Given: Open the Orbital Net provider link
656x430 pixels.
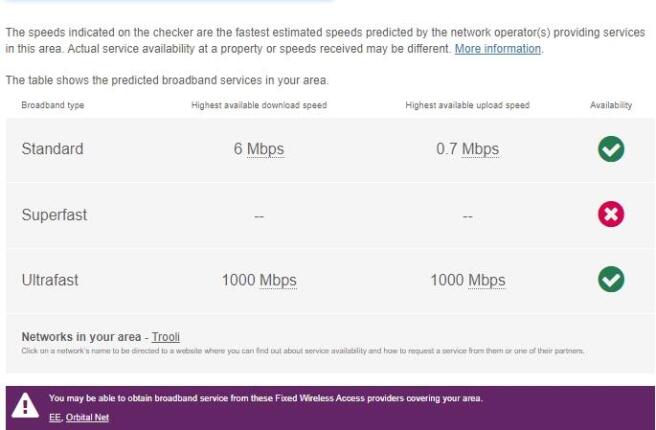Looking at the screenshot, I should pyautogui.click(x=87, y=417).
